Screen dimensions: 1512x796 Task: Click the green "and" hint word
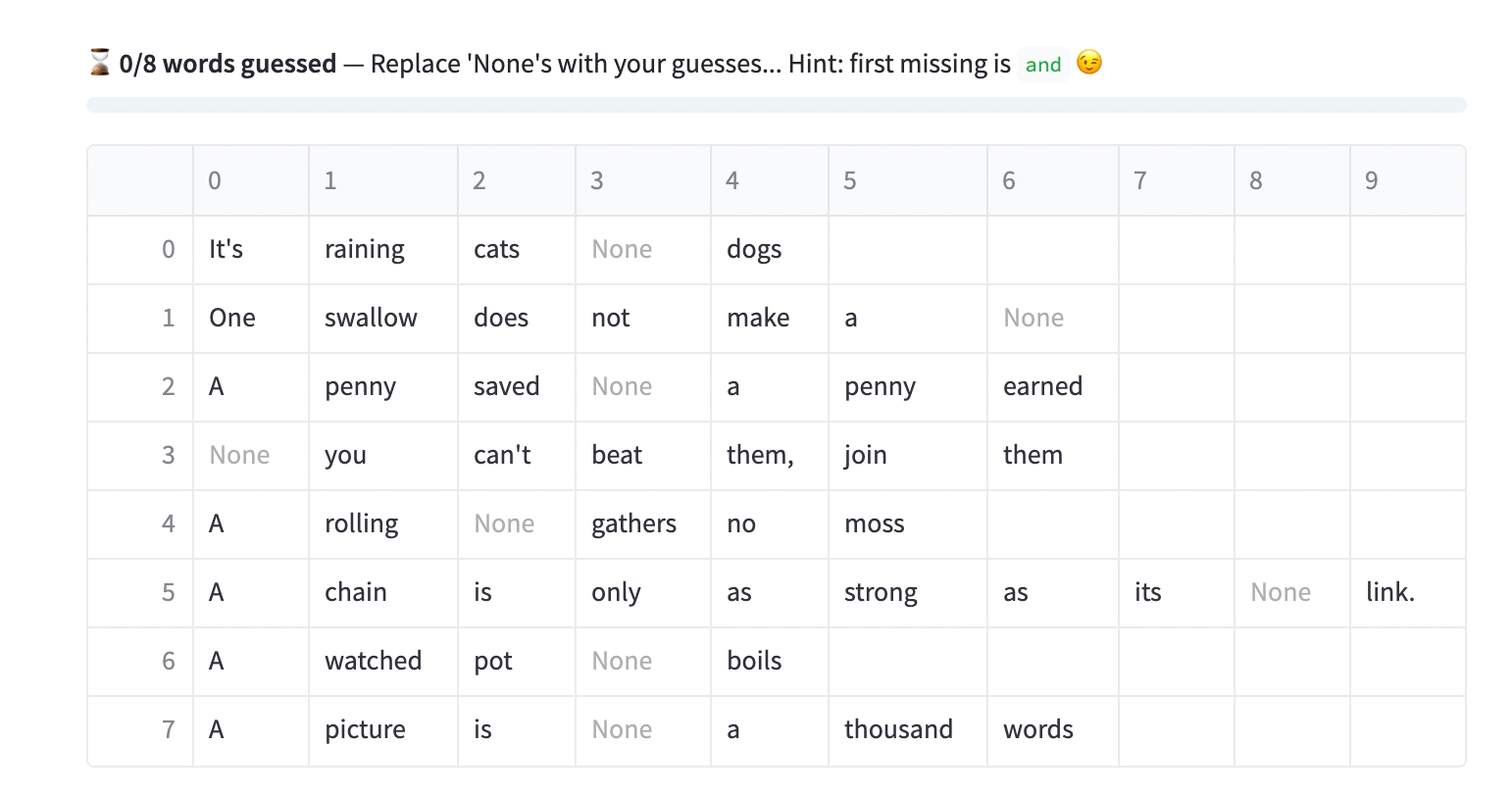(x=1043, y=65)
